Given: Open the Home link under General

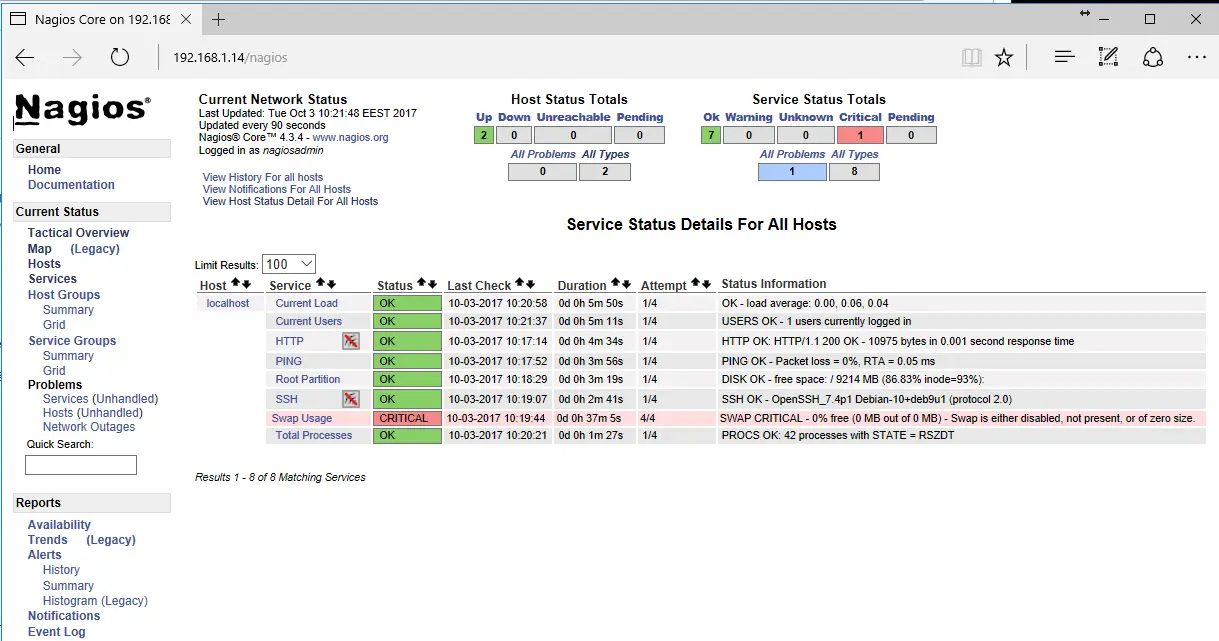Looking at the screenshot, I should 44,170.
